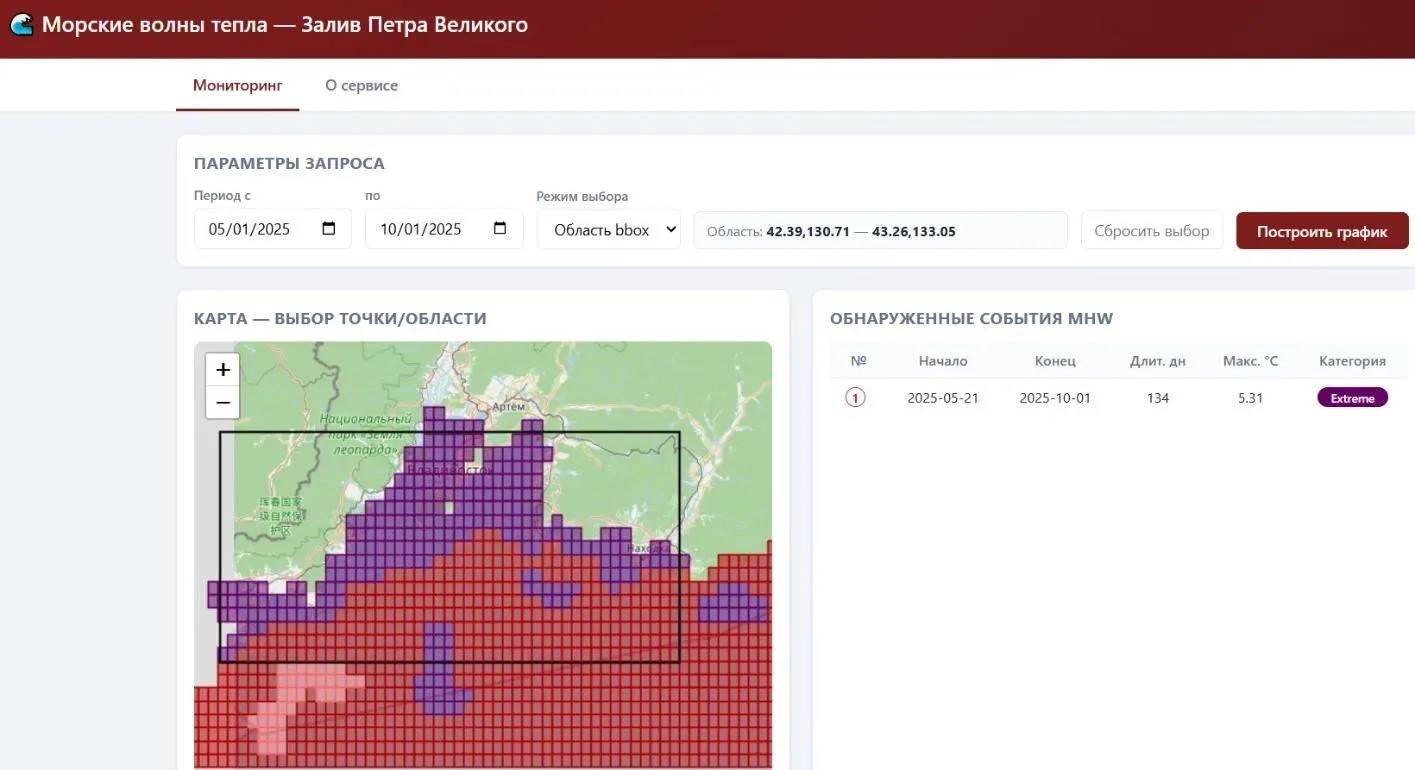Viewport: 1415px width, 770px height.
Task: Click the Категория column header
Action: coord(1352,361)
